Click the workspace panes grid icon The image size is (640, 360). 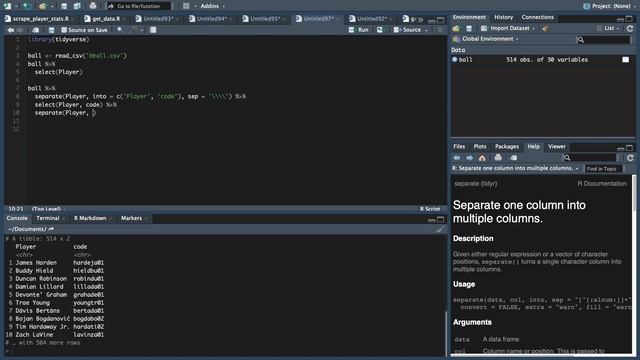point(186,6)
